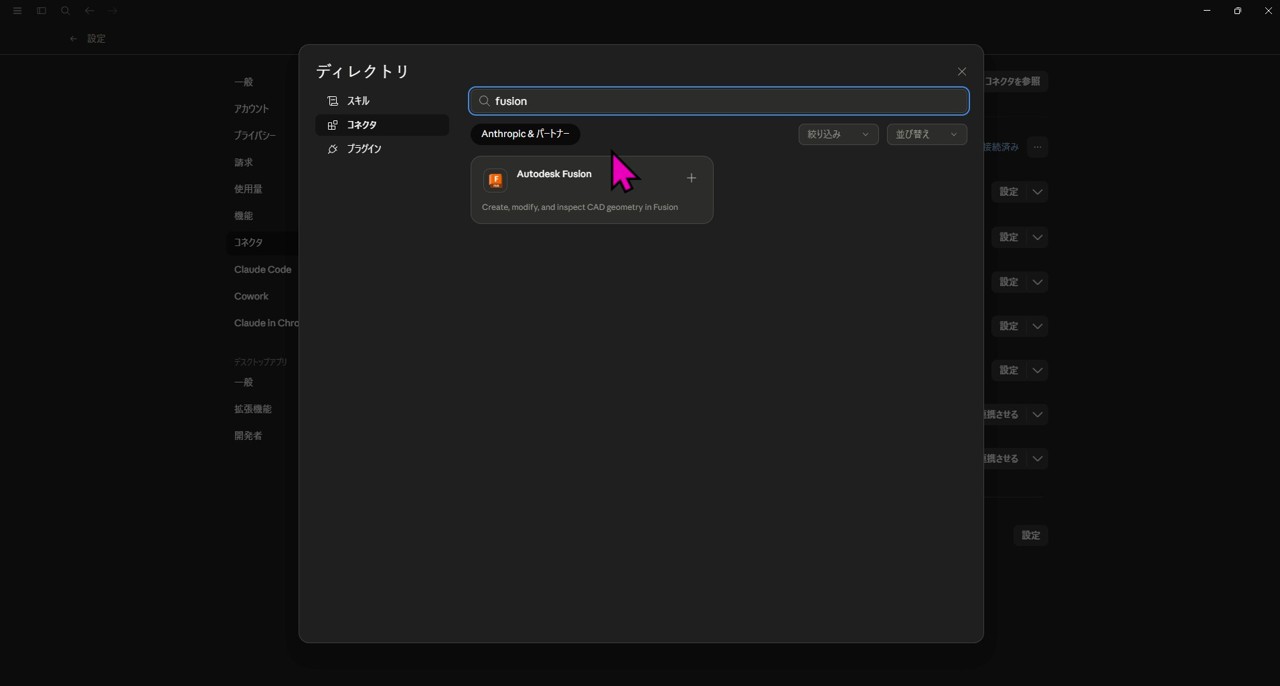Viewport: 1280px width, 686px height.
Task: Click the search magnifier in the title bar
Action: [x=65, y=11]
